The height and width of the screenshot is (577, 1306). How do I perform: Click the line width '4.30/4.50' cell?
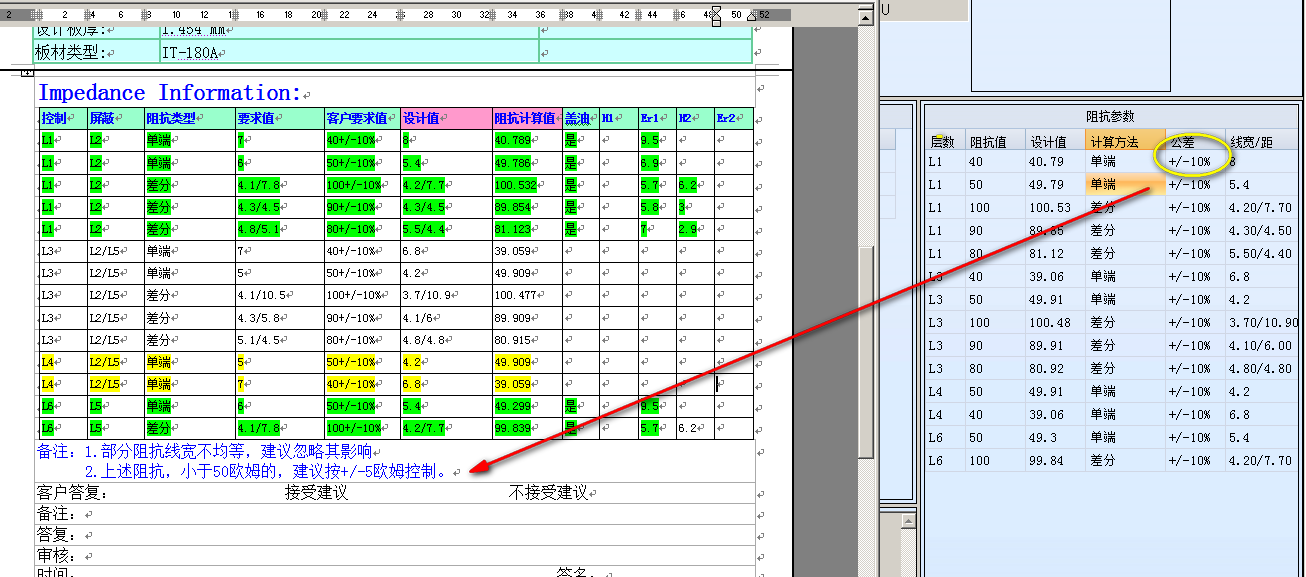point(1261,231)
